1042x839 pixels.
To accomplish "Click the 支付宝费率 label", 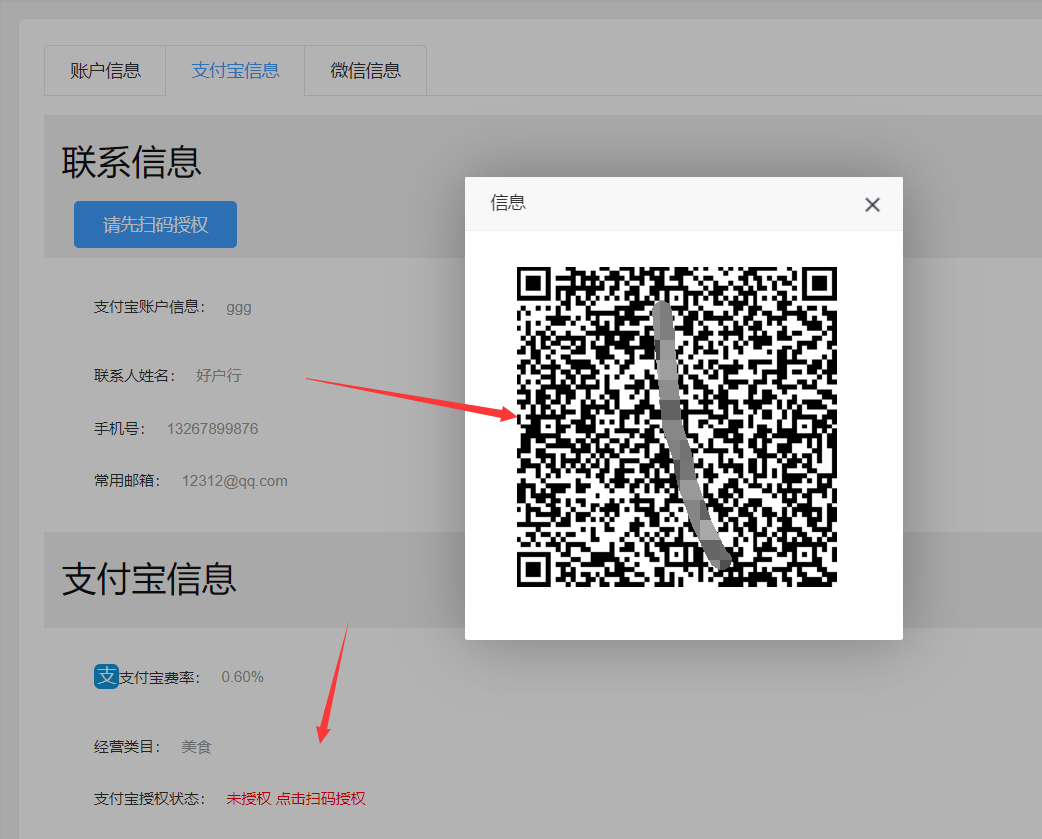I will [159, 678].
